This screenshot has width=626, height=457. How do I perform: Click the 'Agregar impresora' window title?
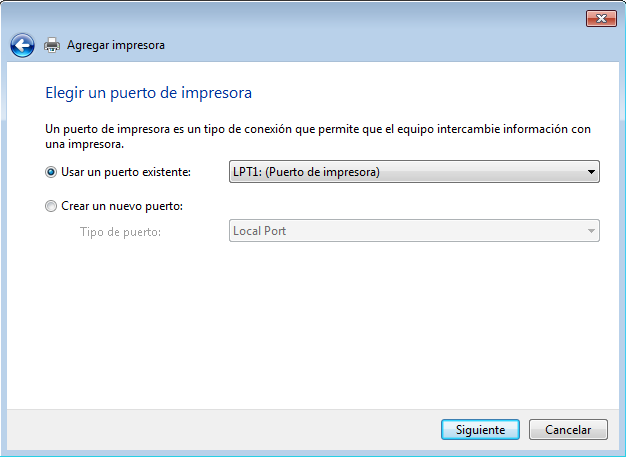tap(116, 45)
